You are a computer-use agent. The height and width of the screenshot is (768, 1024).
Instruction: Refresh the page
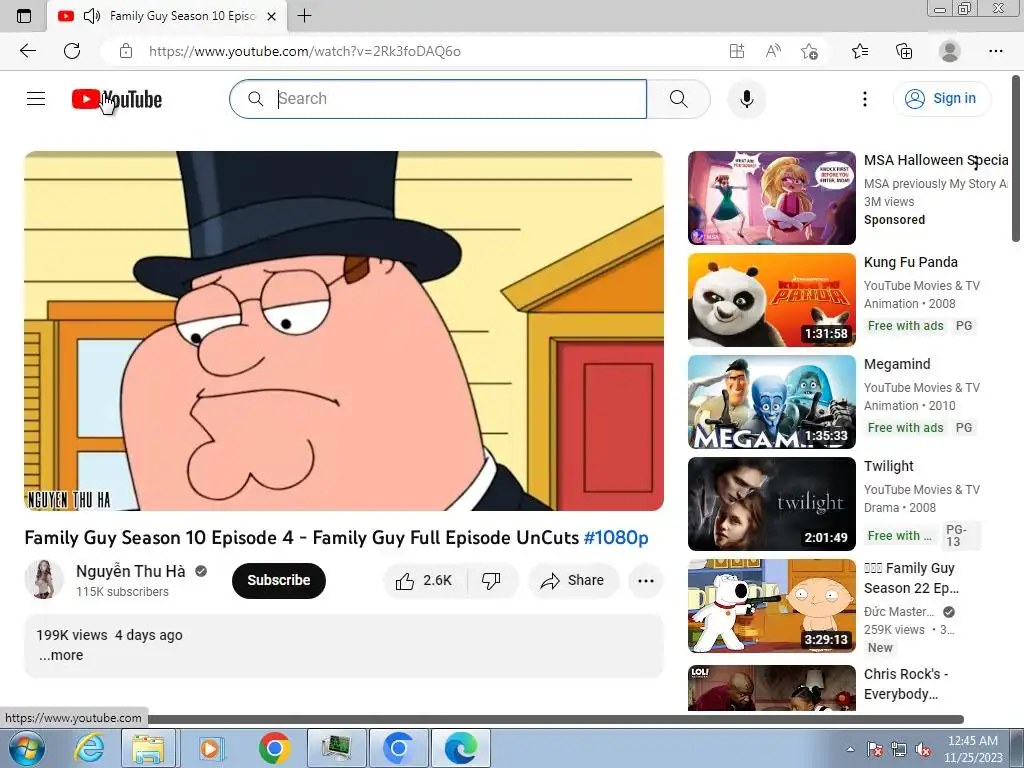click(x=72, y=51)
